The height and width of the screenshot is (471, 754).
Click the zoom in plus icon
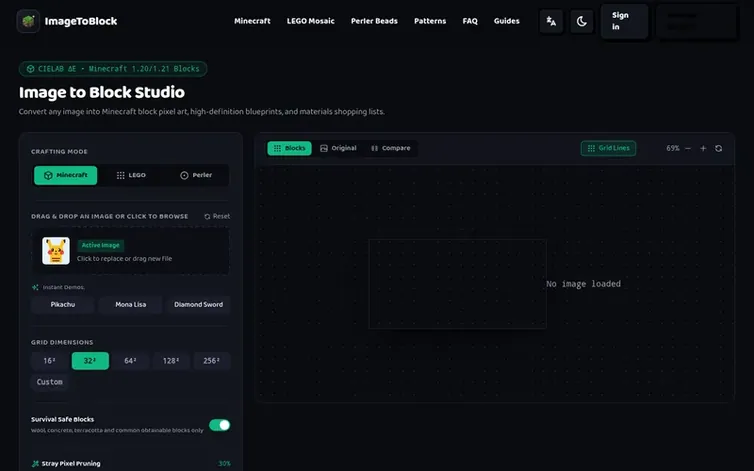[703, 148]
